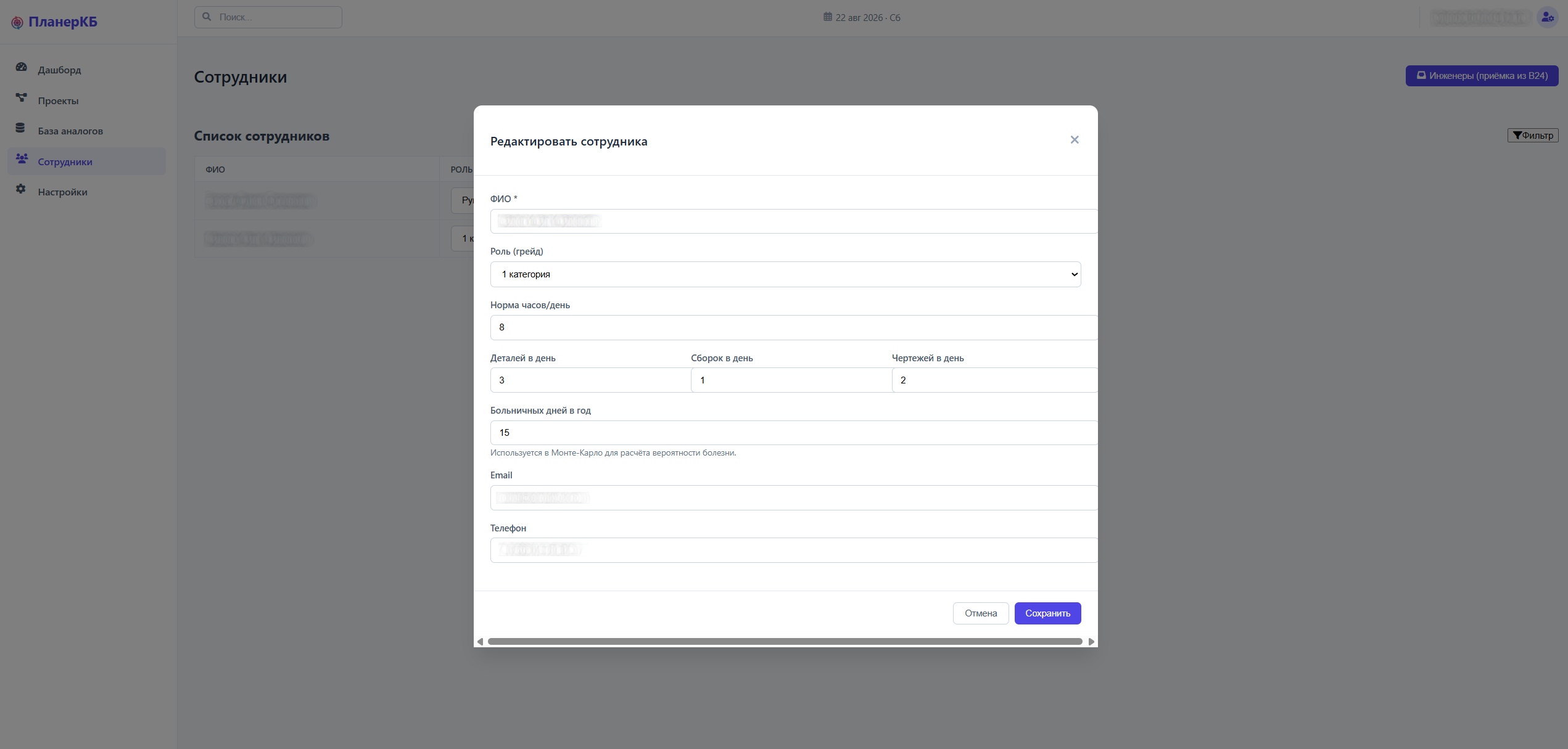Open the Фильтр button

point(1533,136)
